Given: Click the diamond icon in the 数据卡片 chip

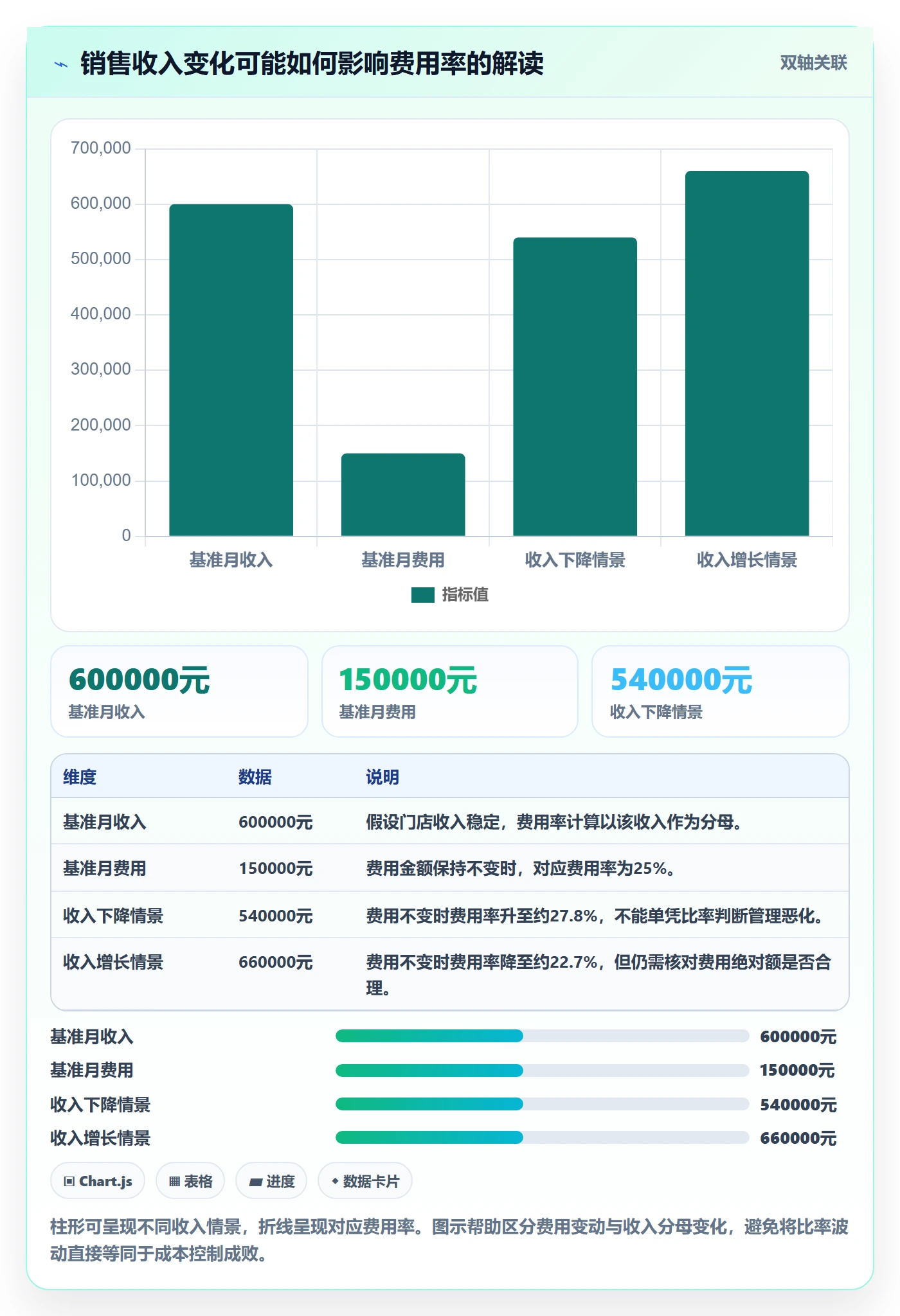Looking at the screenshot, I should click(335, 1180).
